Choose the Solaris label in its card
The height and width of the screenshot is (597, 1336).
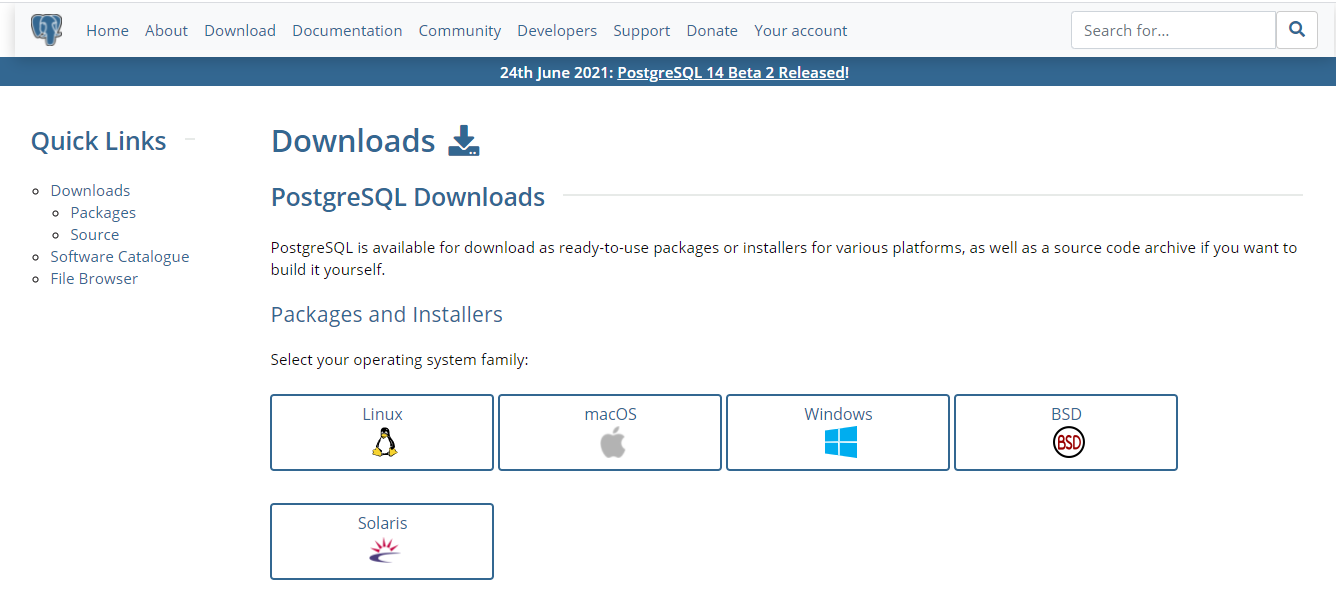click(383, 523)
